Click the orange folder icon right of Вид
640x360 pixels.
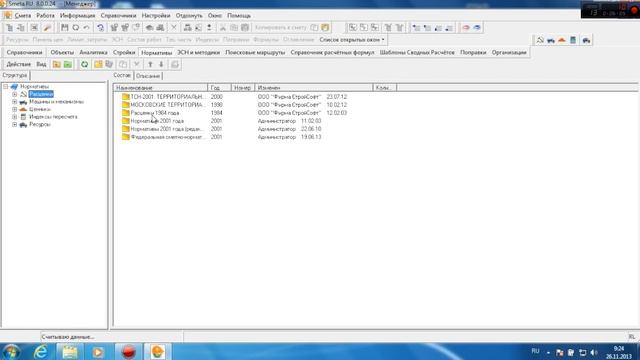[56, 64]
